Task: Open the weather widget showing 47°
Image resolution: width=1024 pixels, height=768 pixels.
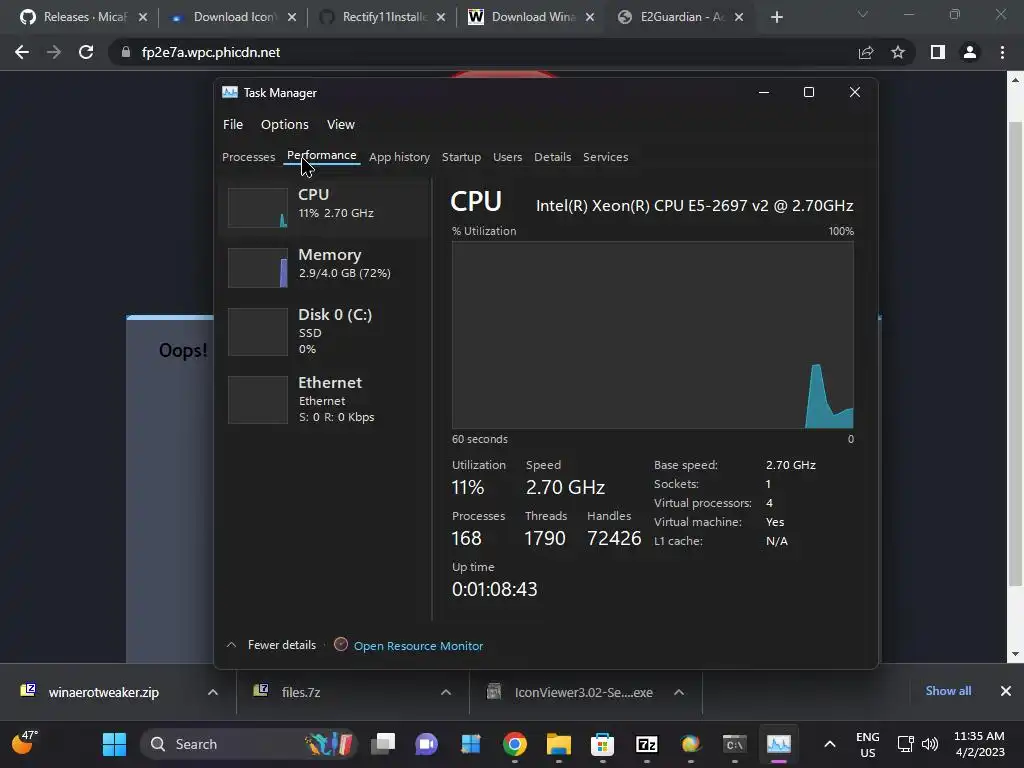Action: point(25,743)
